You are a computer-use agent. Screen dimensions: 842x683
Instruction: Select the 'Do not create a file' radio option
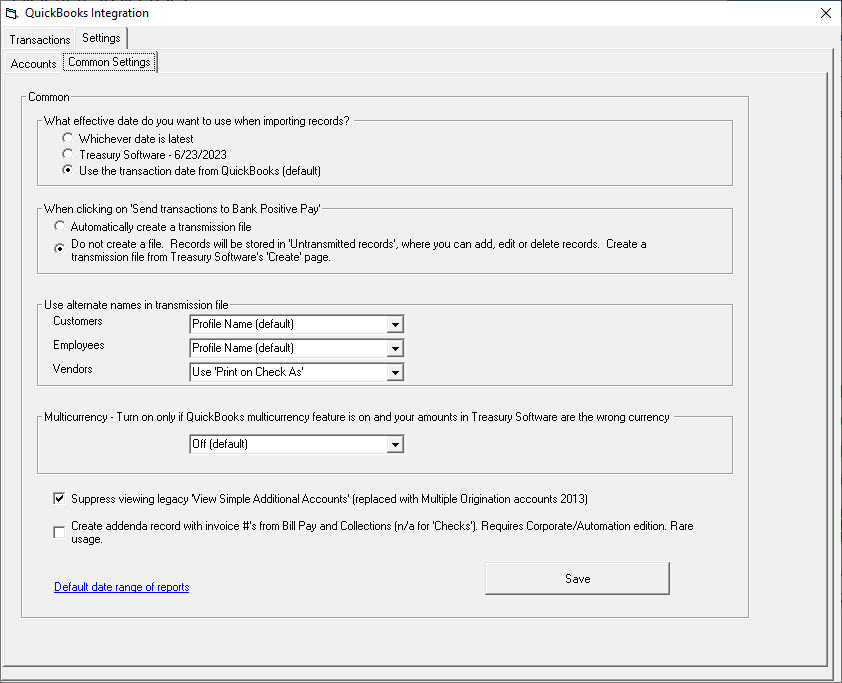pos(60,249)
